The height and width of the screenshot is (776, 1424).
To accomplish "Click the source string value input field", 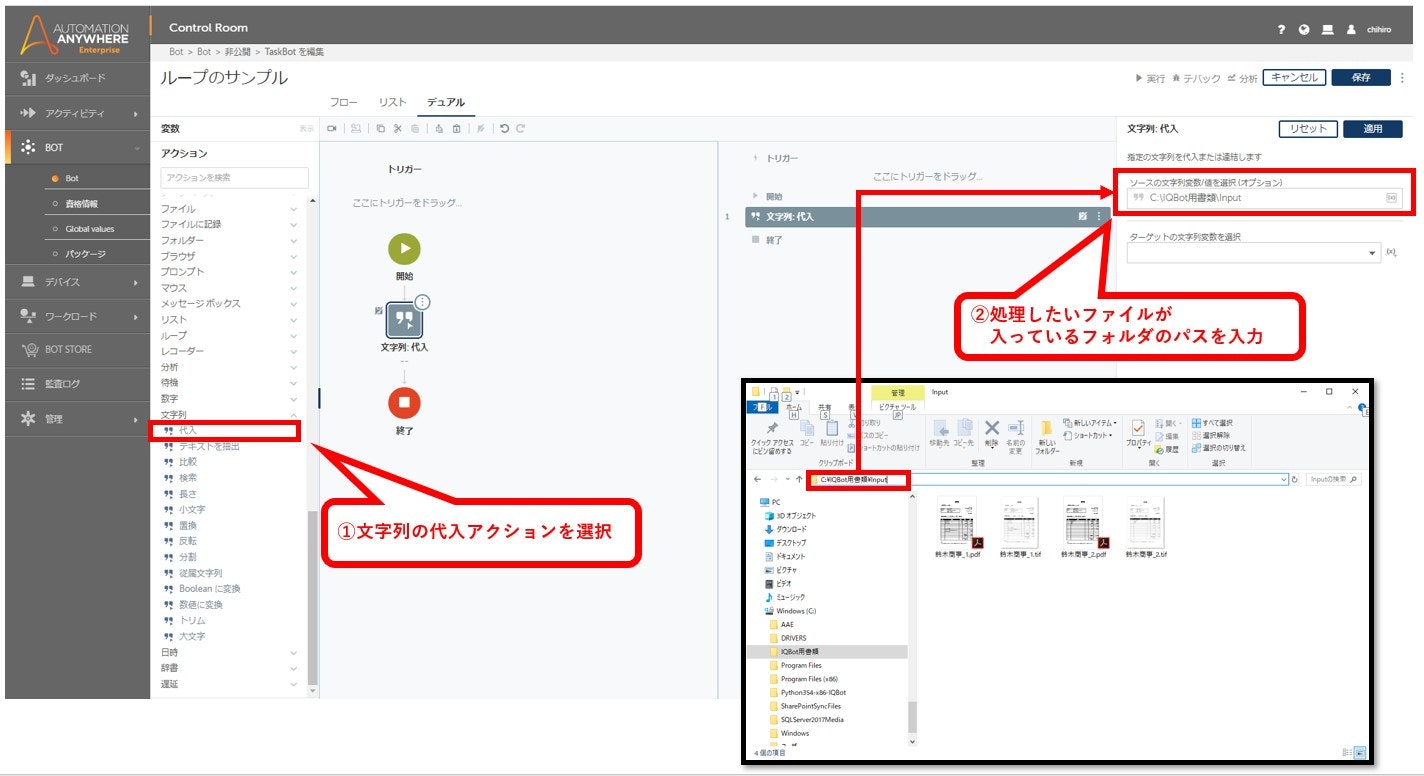I will (x=1264, y=198).
